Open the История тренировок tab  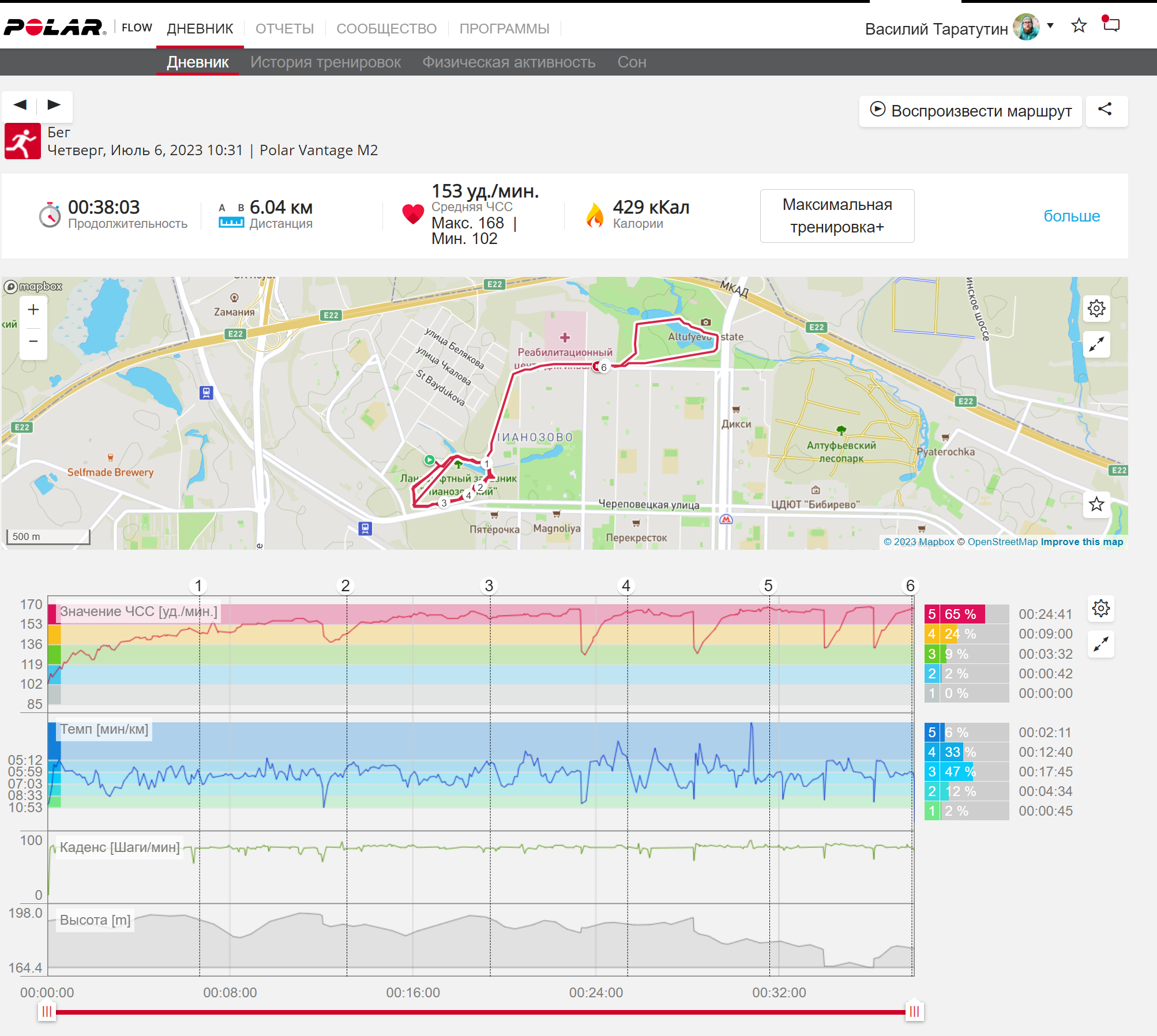click(325, 62)
